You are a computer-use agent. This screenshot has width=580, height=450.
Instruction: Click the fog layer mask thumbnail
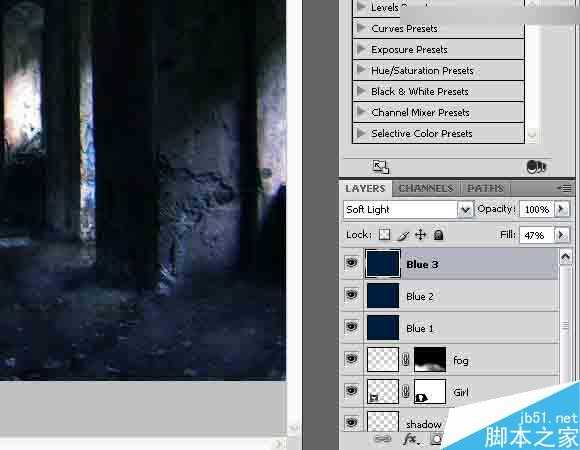[x=430, y=359]
